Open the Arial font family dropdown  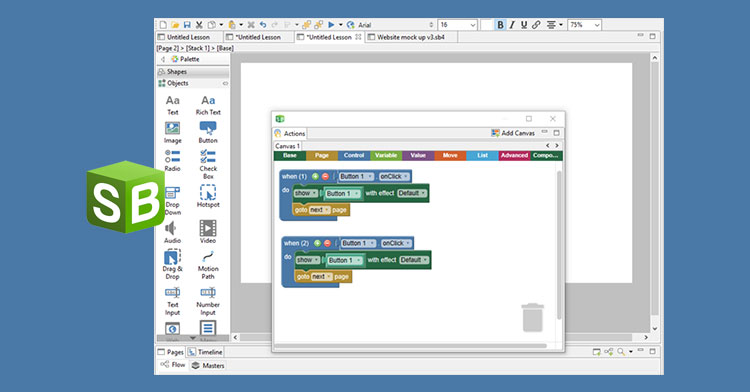point(431,25)
